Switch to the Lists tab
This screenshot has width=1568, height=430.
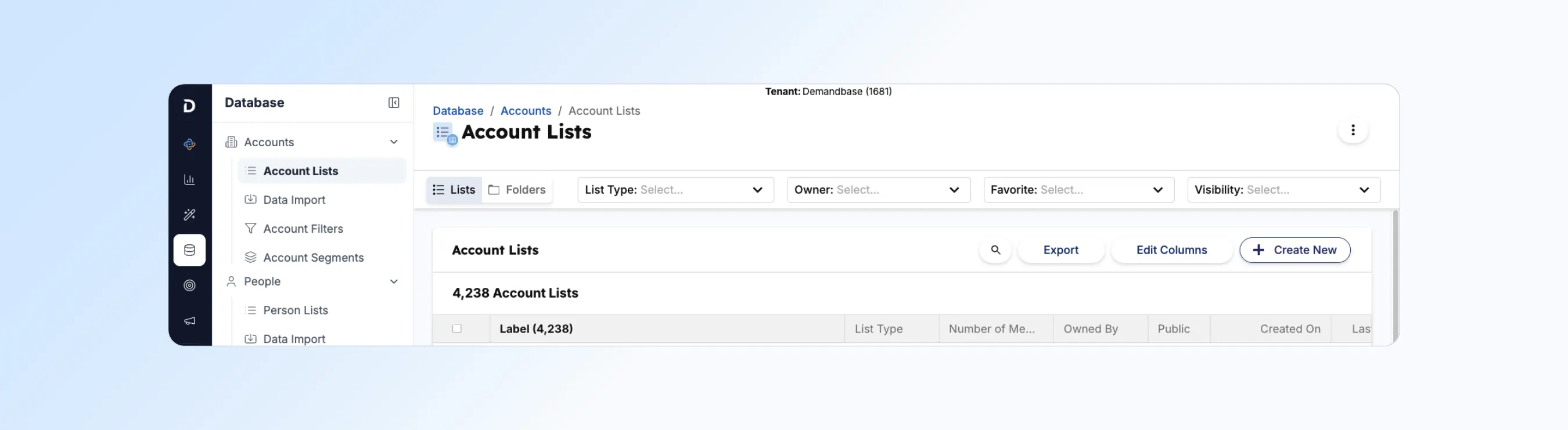pos(454,190)
